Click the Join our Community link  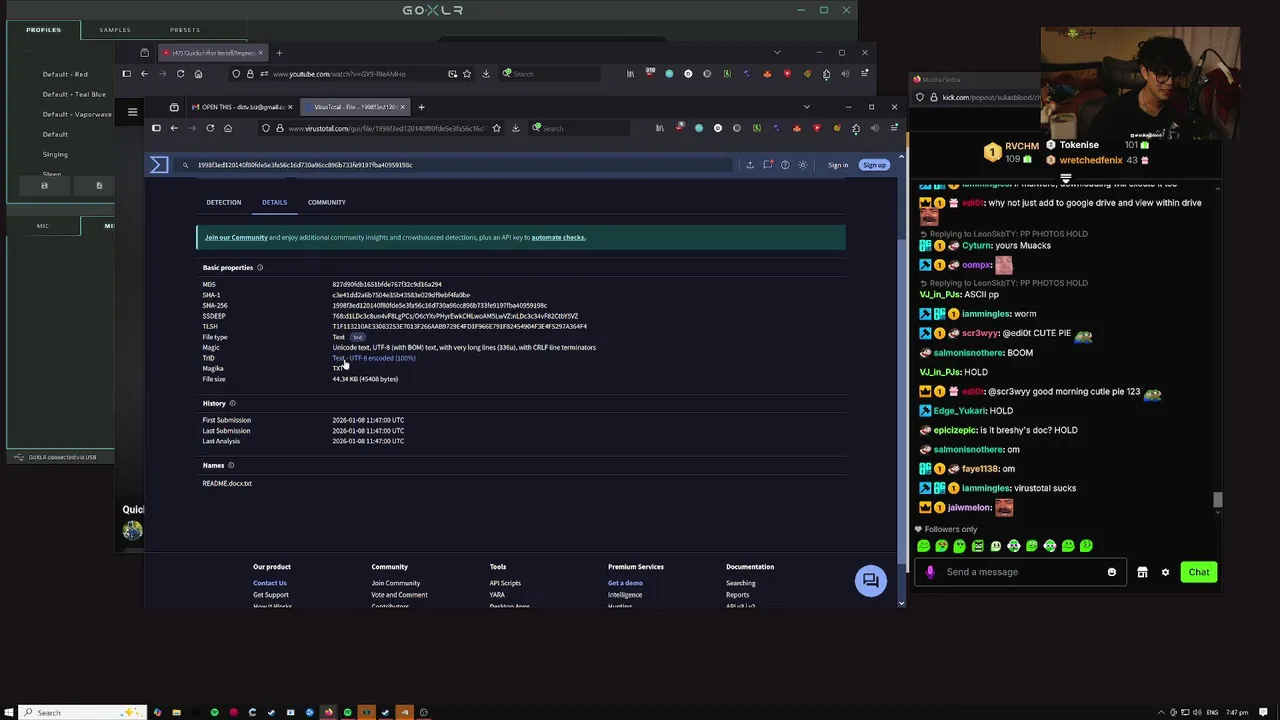click(x=236, y=237)
